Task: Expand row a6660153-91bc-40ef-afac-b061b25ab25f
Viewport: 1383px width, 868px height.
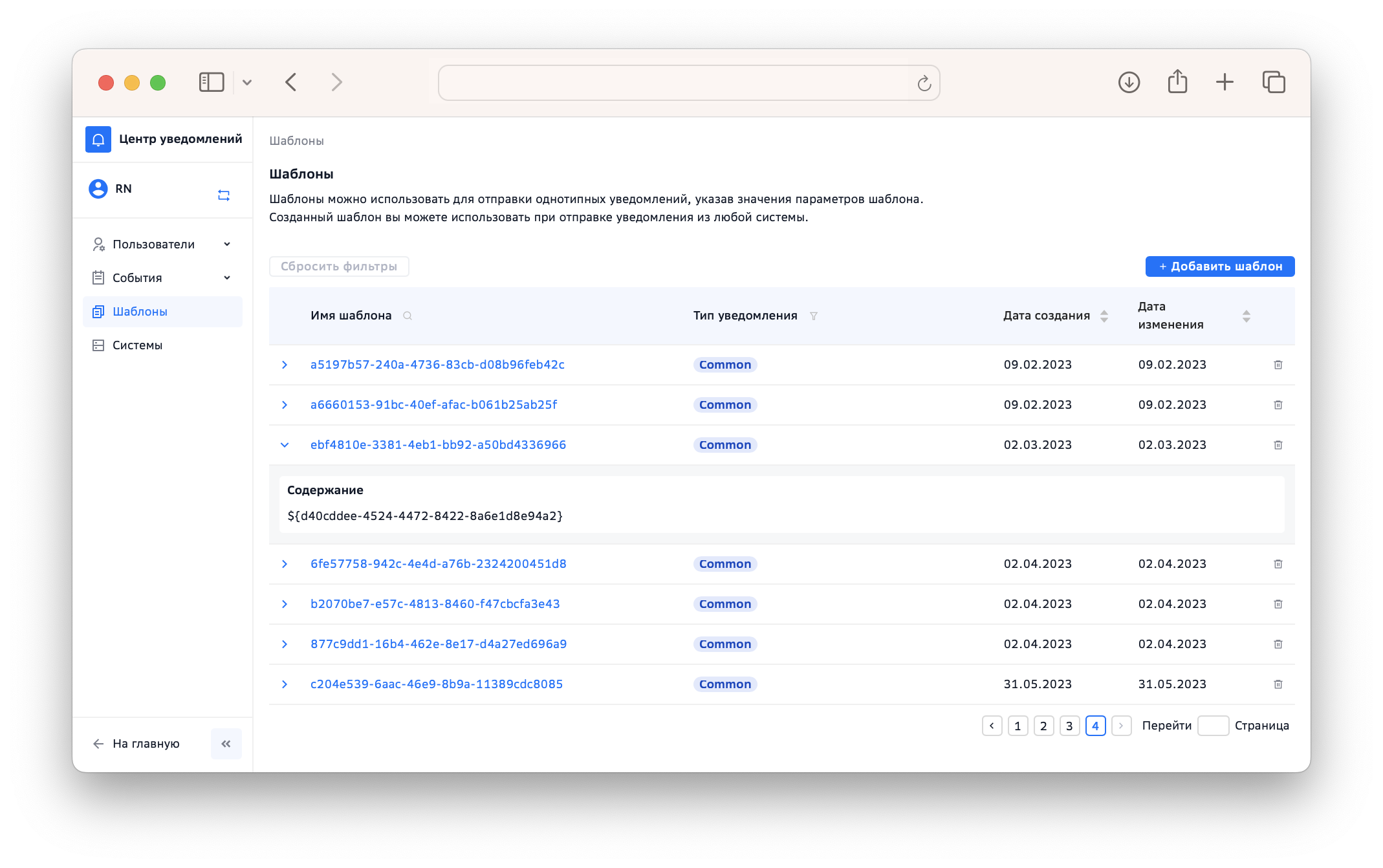Action: (285, 405)
